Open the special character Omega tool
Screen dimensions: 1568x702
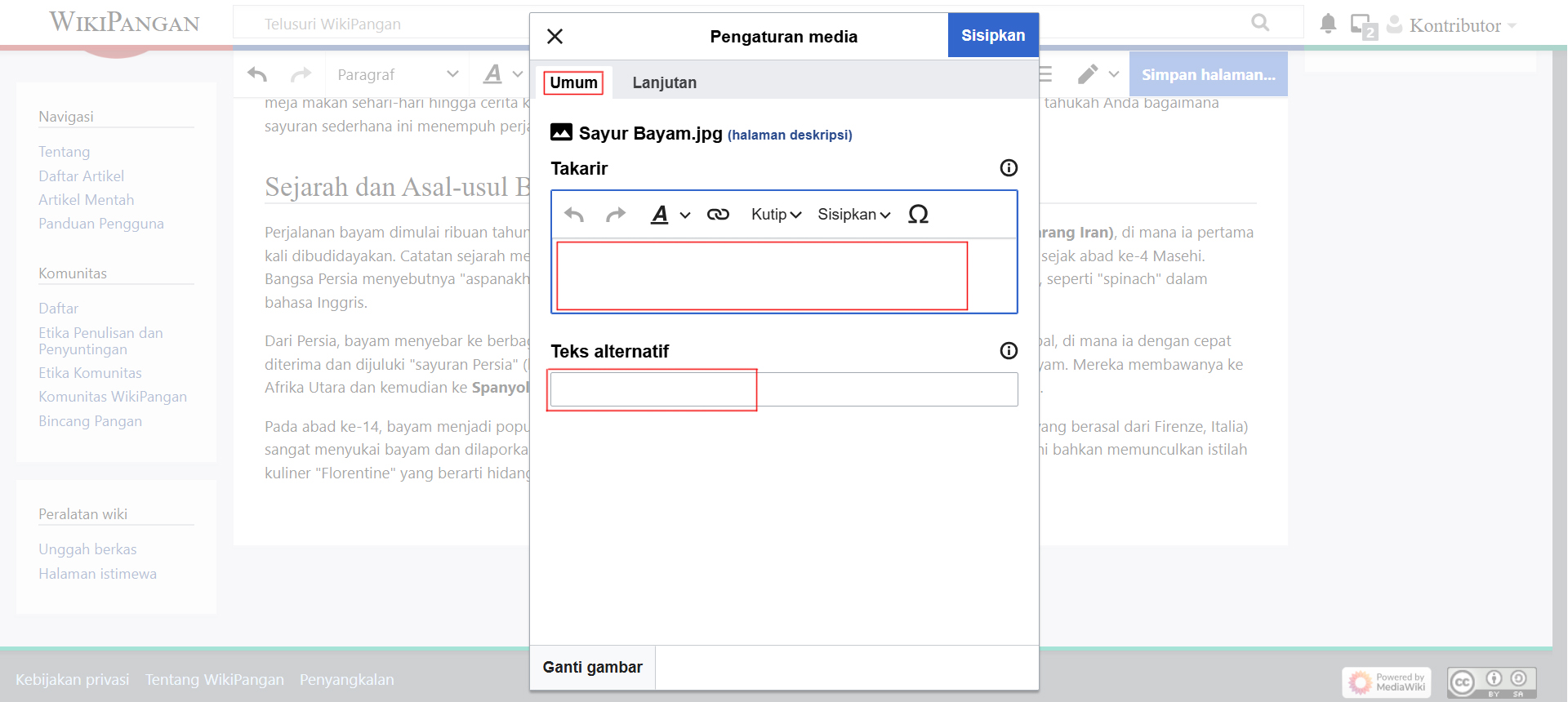(x=918, y=215)
